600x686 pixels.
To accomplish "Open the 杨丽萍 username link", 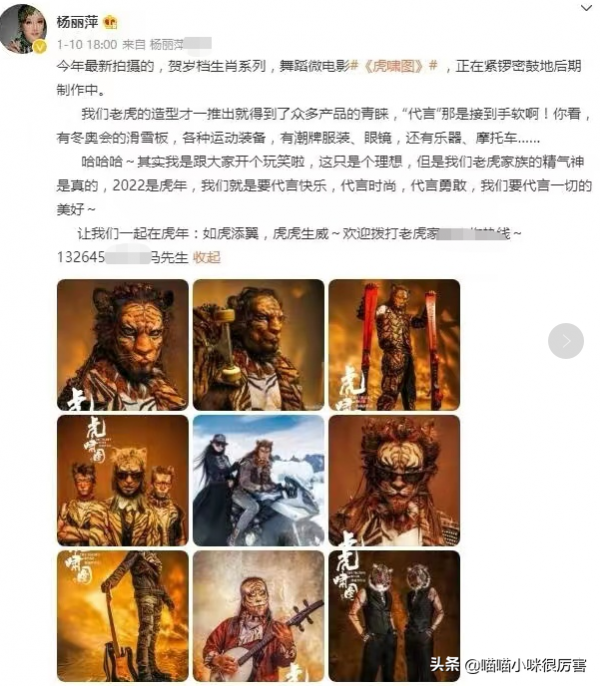I will (77, 22).
